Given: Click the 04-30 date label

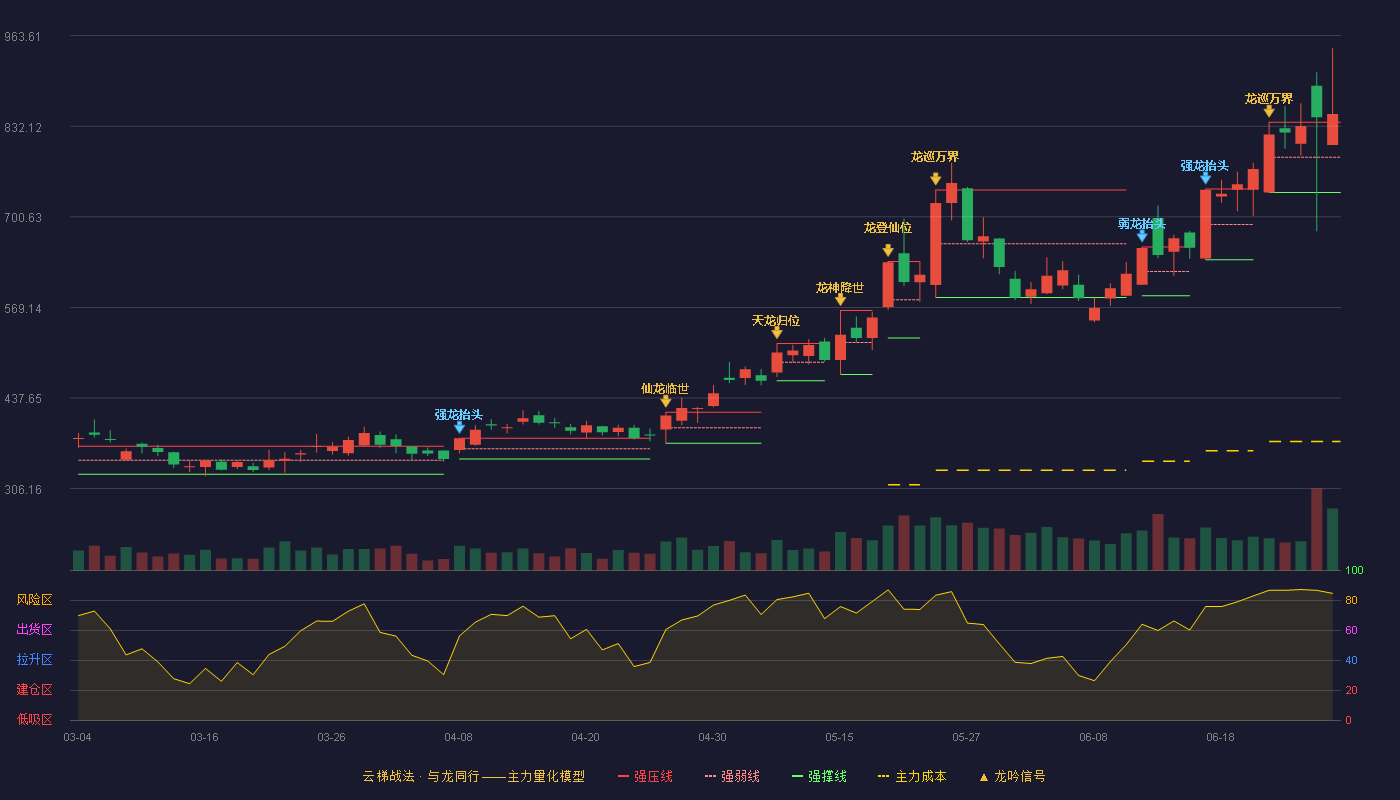Looking at the screenshot, I should 712,737.
